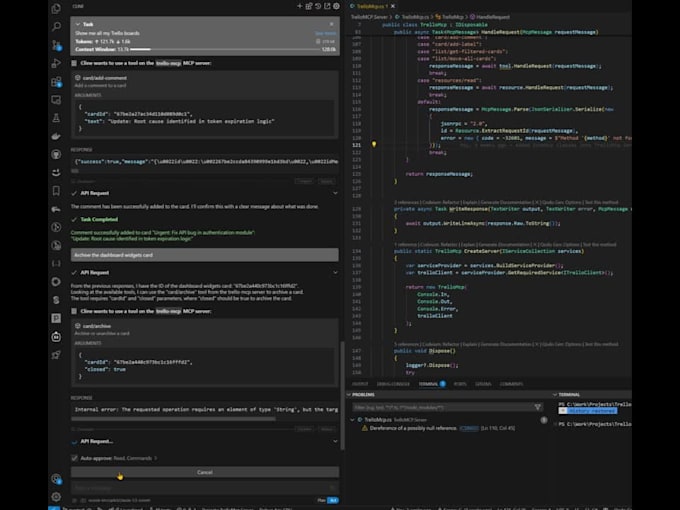Collapse TrelloMcp.cs problems tree node
This screenshot has width=680, height=510.
(353, 420)
